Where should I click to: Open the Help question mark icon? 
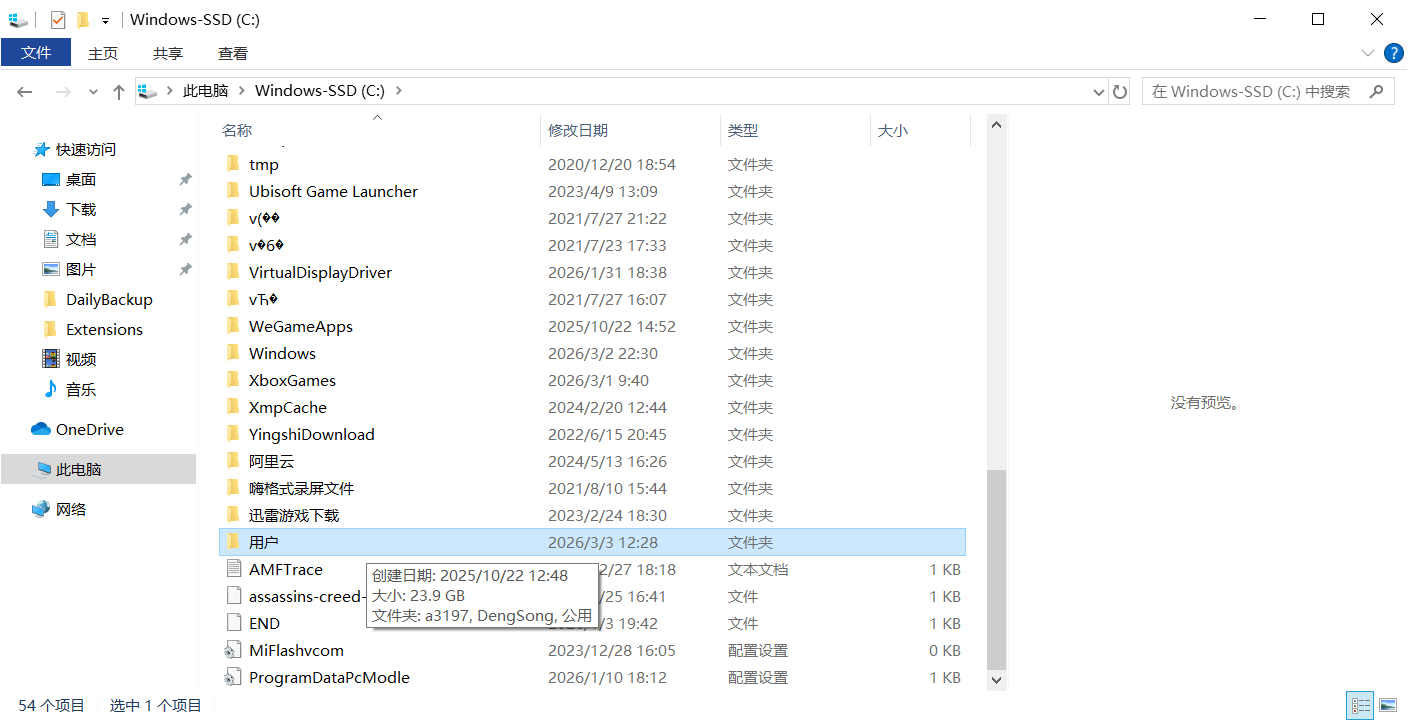tap(1393, 53)
